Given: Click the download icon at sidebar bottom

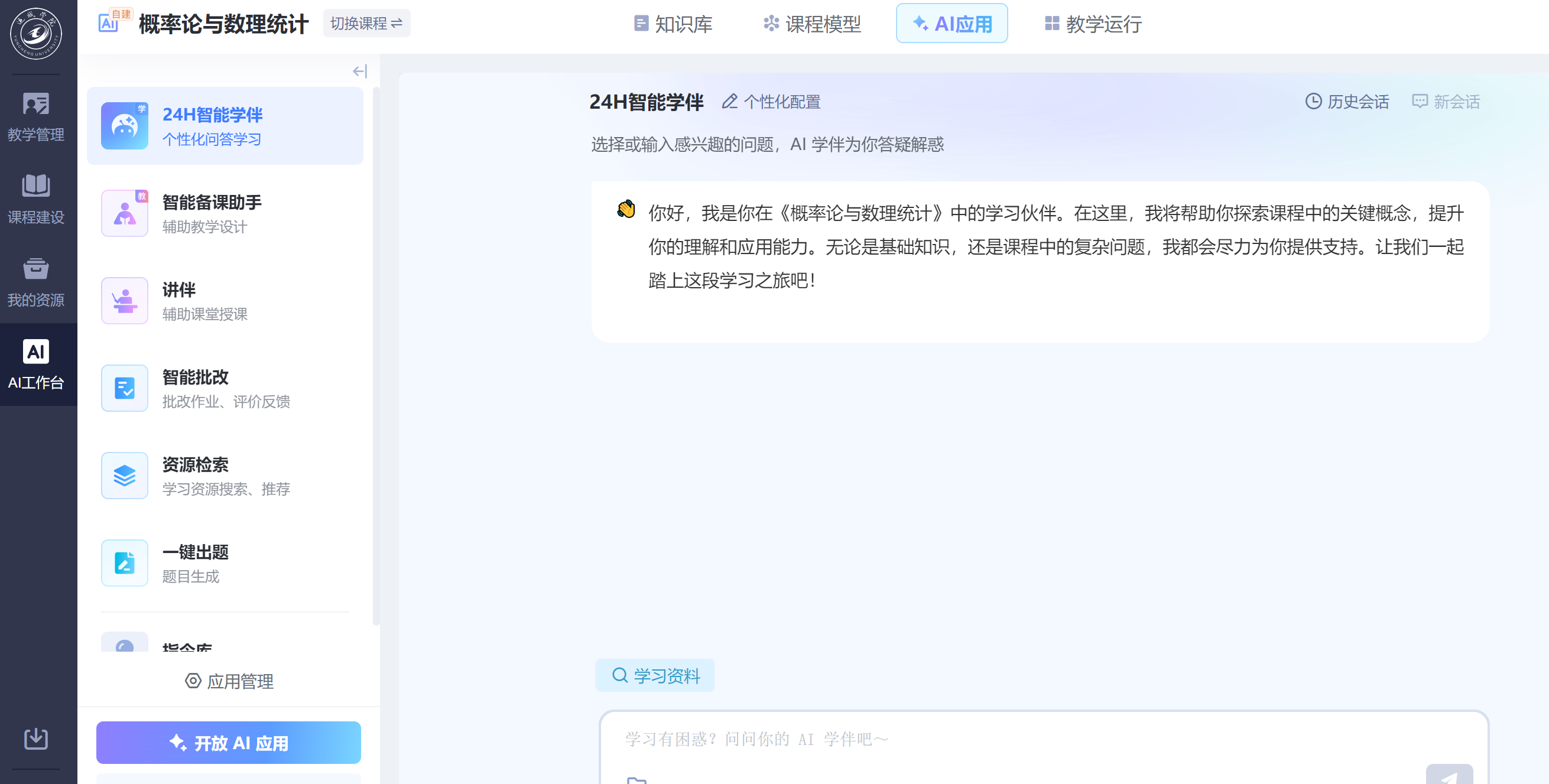Looking at the screenshot, I should (x=36, y=739).
